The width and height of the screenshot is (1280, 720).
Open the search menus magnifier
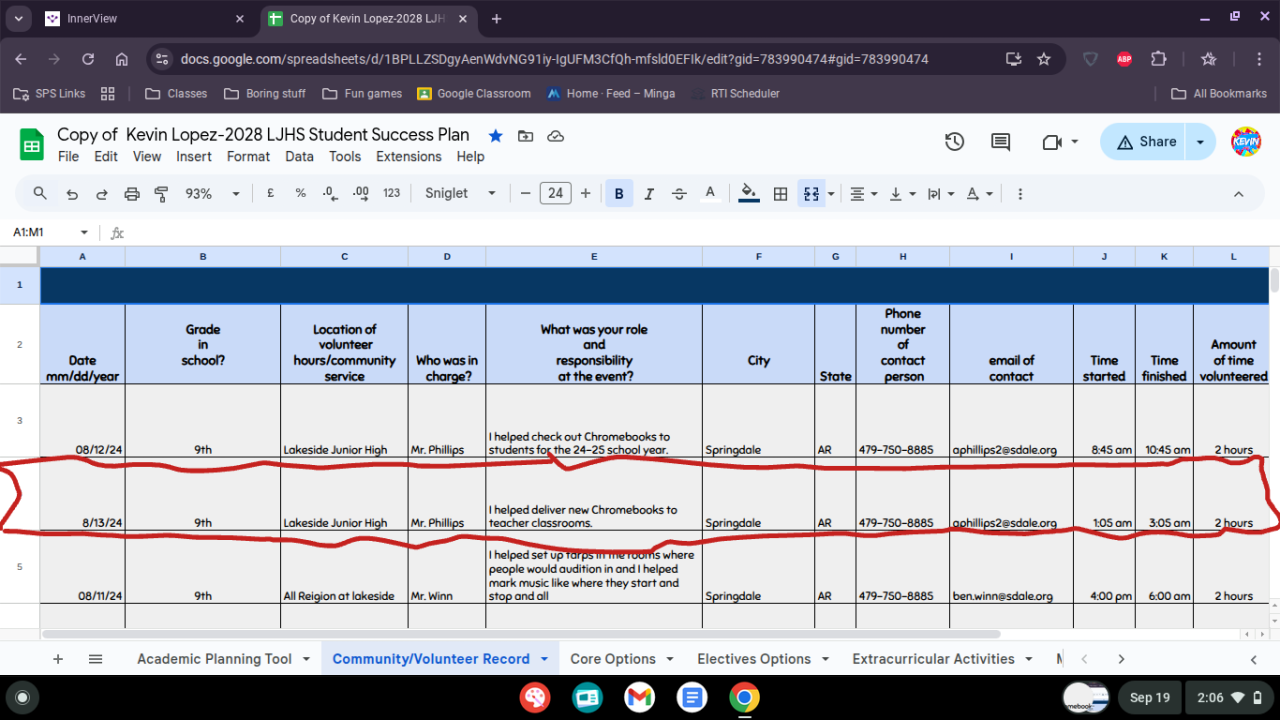point(40,194)
